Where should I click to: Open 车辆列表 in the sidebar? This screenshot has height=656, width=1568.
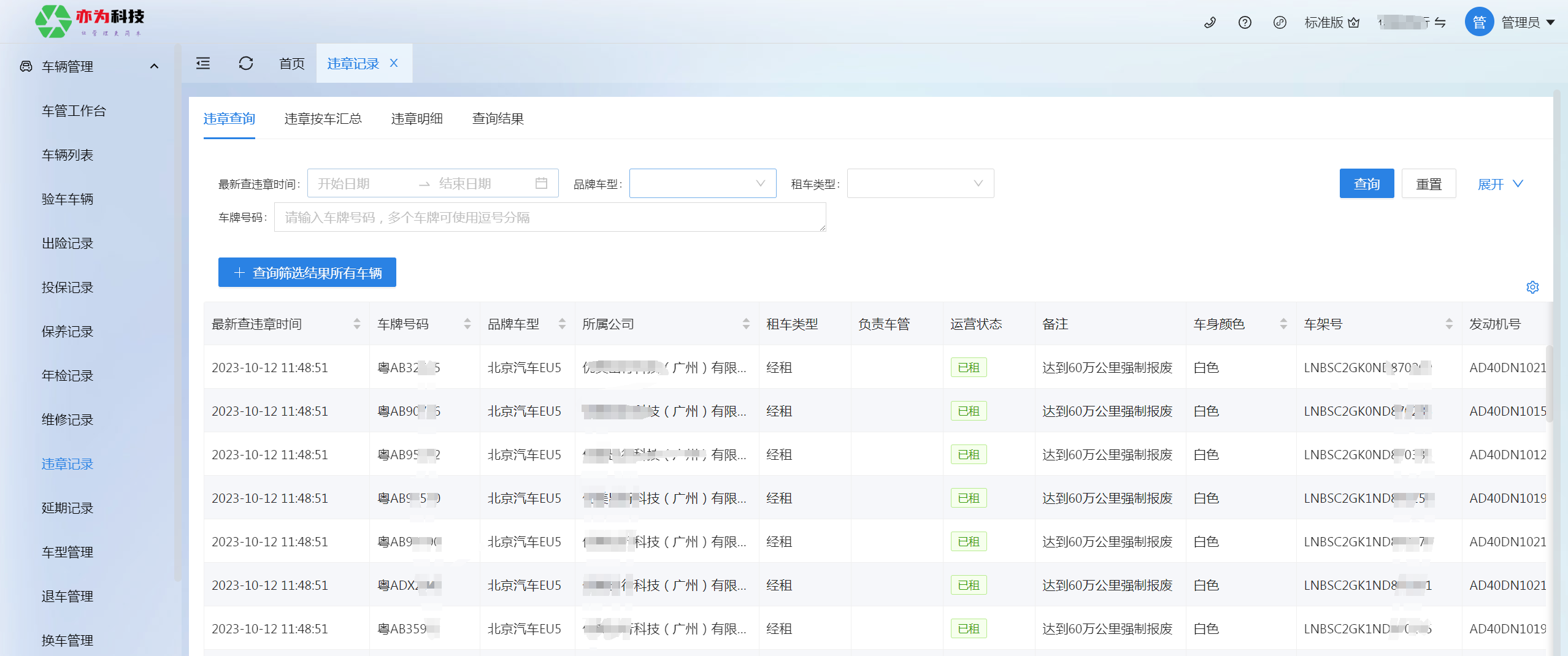coord(67,155)
